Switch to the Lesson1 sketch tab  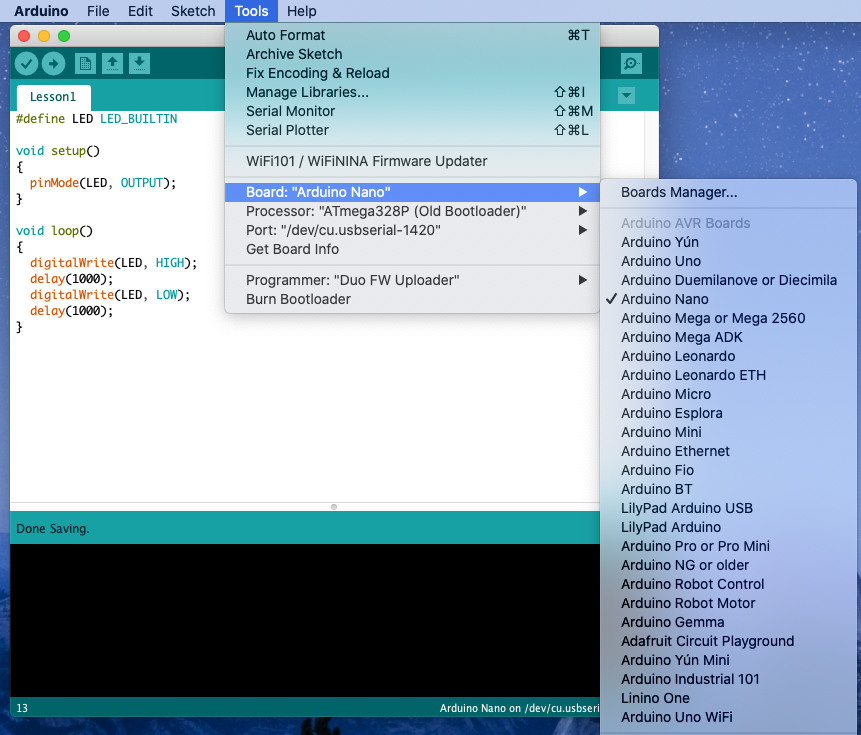53,97
